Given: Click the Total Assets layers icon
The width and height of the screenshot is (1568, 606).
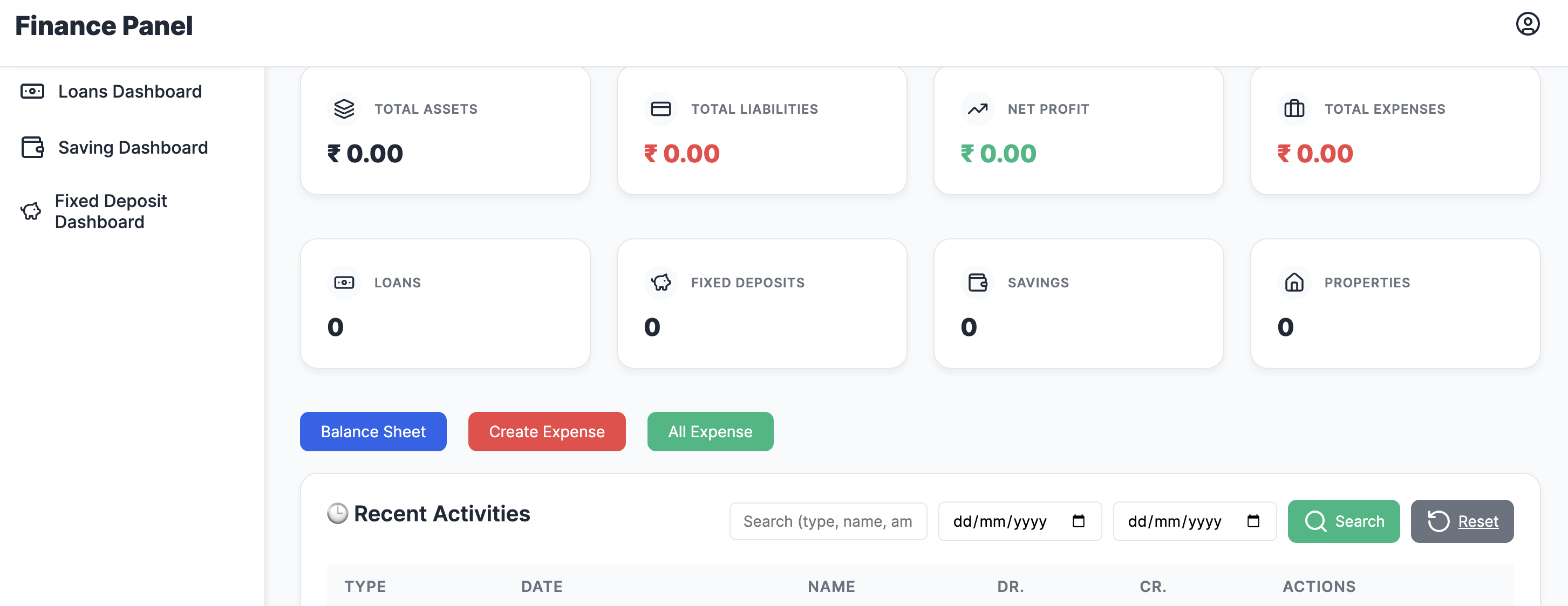Looking at the screenshot, I should point(345,109).
